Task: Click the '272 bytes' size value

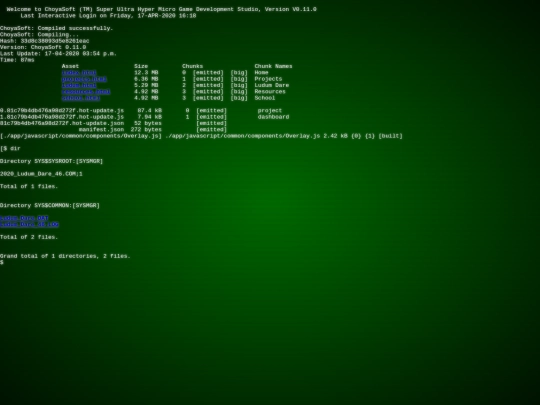Action: (146, 129)
